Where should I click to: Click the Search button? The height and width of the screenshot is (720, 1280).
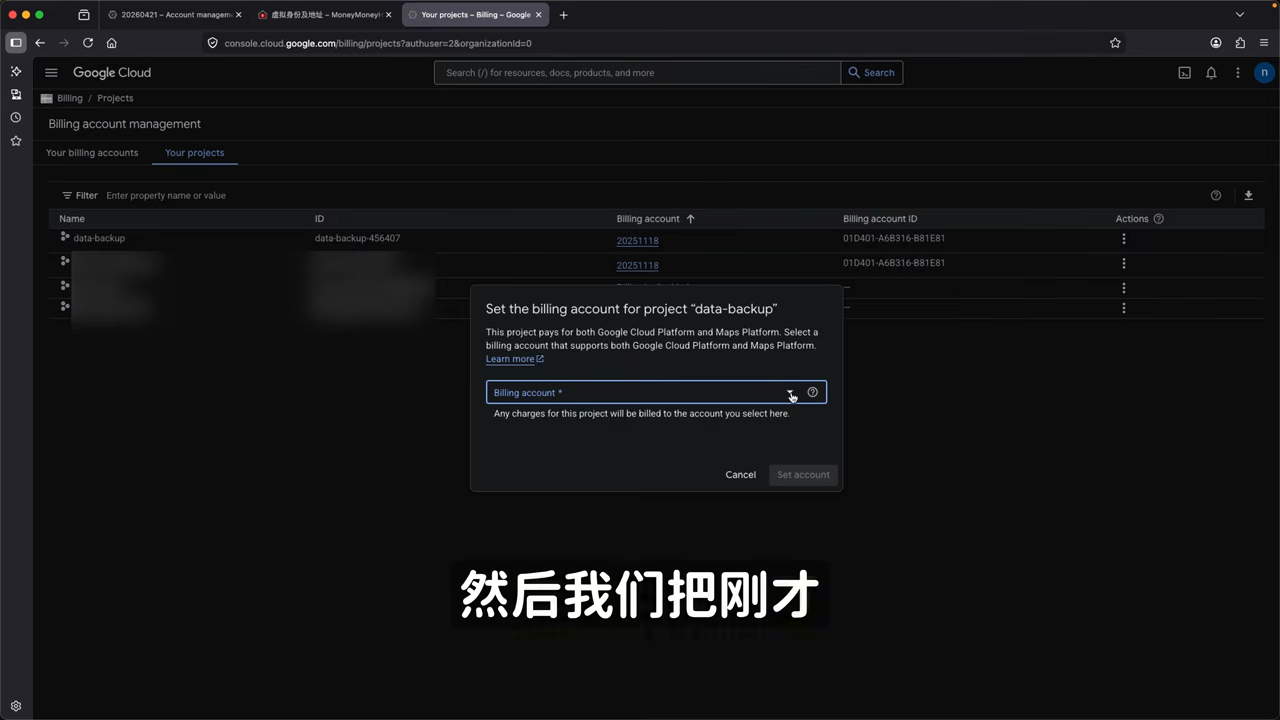pyautogui.click(x=872, y=73)
